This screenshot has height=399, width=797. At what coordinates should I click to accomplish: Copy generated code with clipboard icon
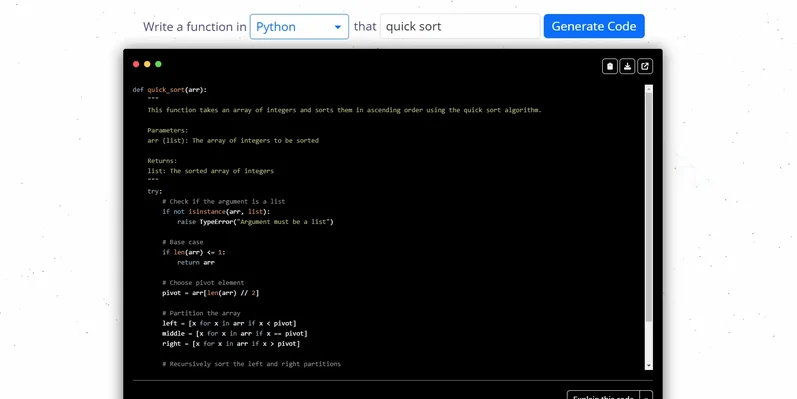click(610, 66)
